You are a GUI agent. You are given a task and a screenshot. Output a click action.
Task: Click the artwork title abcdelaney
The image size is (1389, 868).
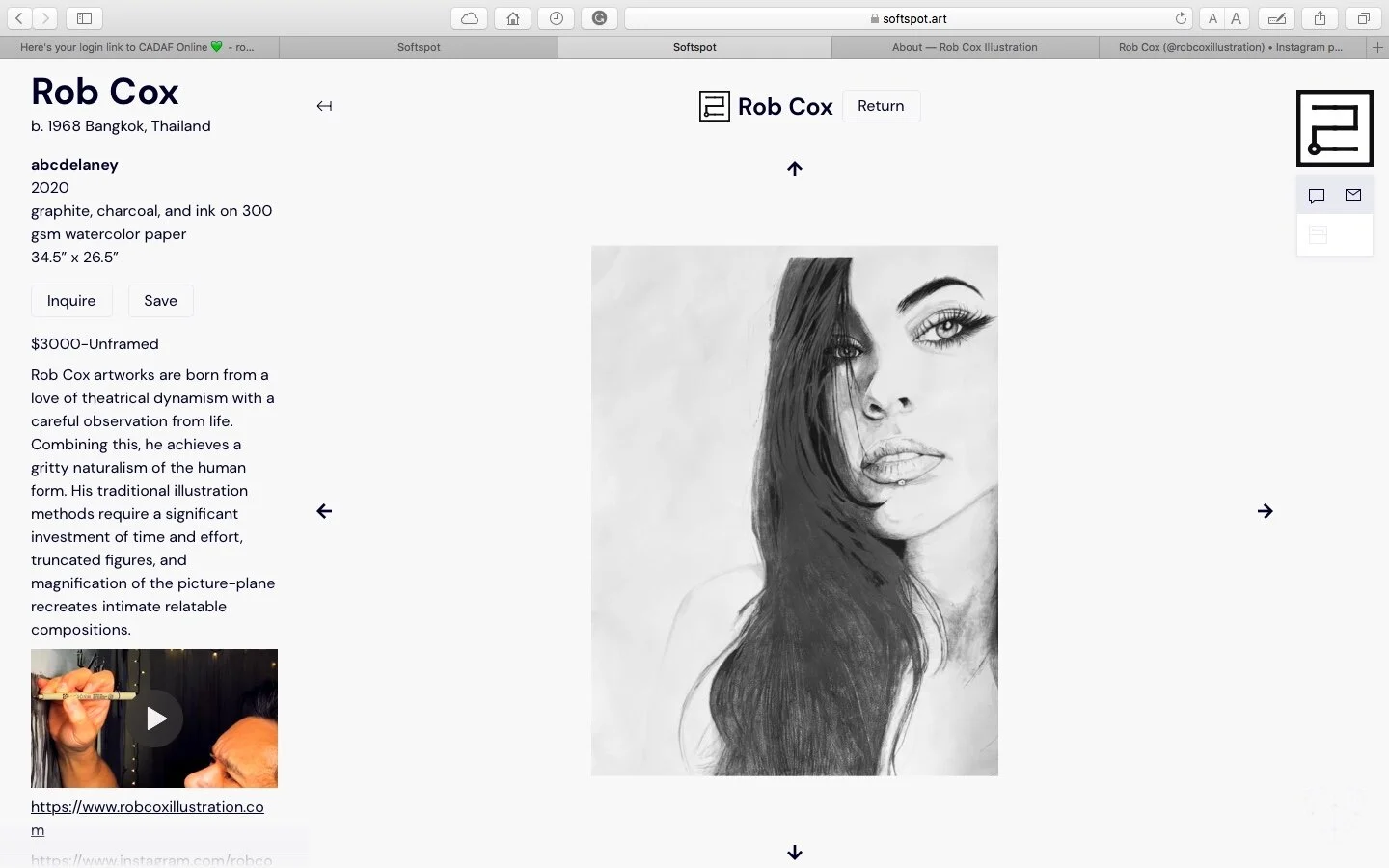point(74,165)
